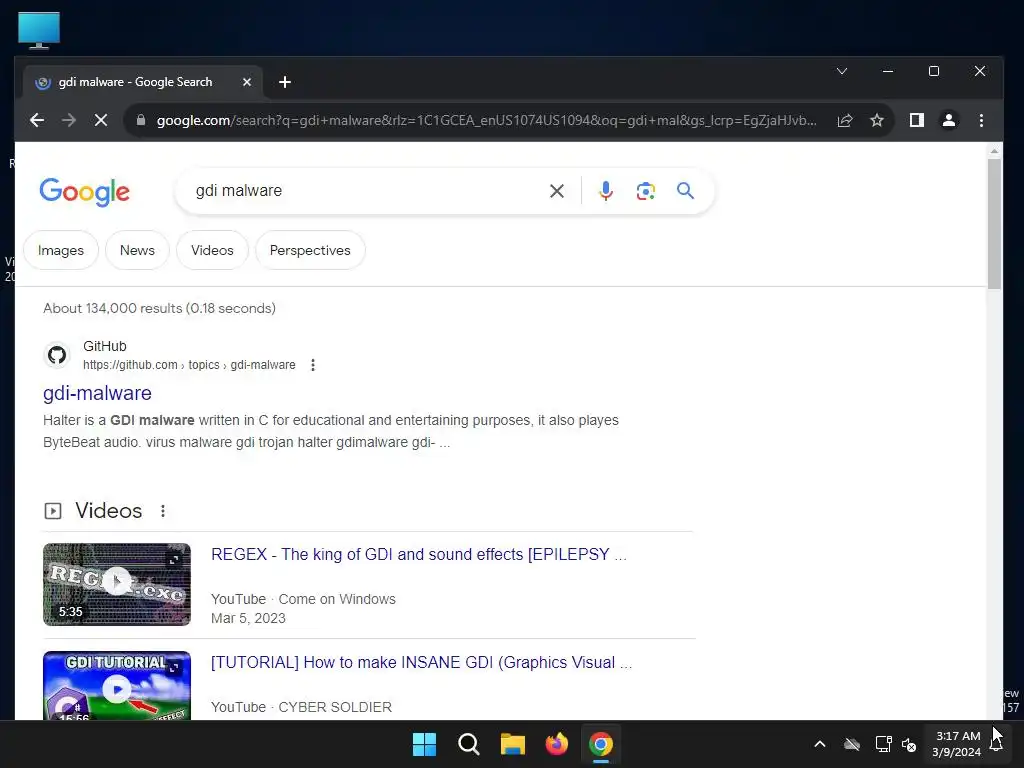Filter results by News
1024x768 pixels.
pos(137,250)
